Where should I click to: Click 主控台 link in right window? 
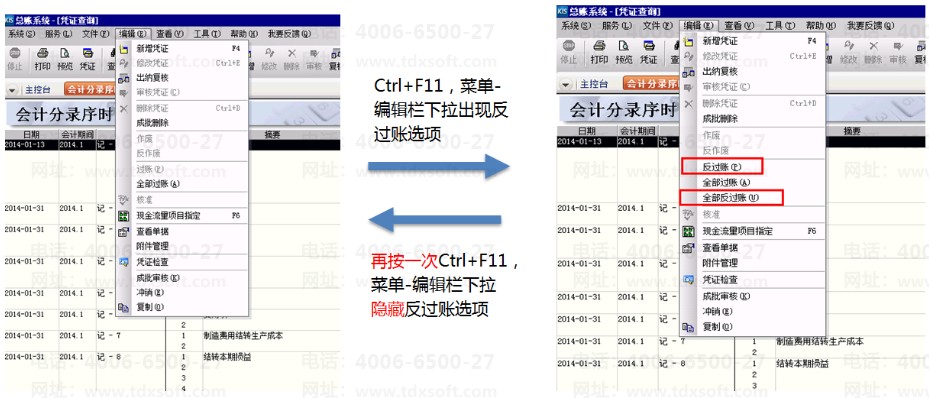click(594, 84)
